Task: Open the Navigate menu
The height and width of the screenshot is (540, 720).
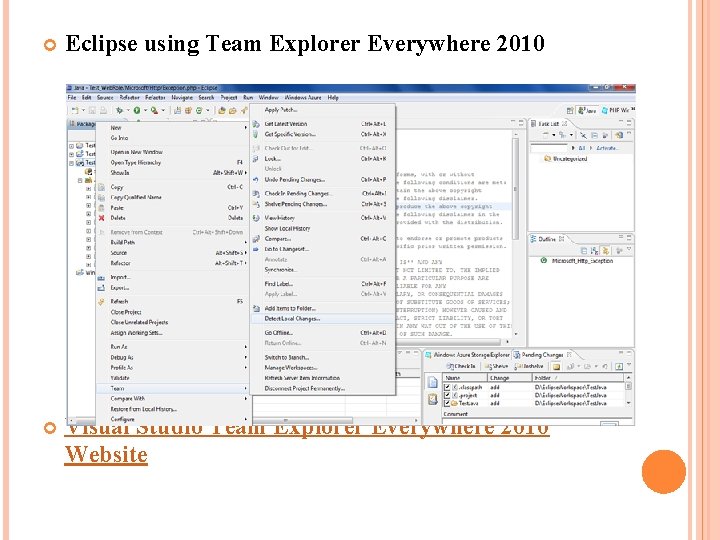Action: (182, 98)
